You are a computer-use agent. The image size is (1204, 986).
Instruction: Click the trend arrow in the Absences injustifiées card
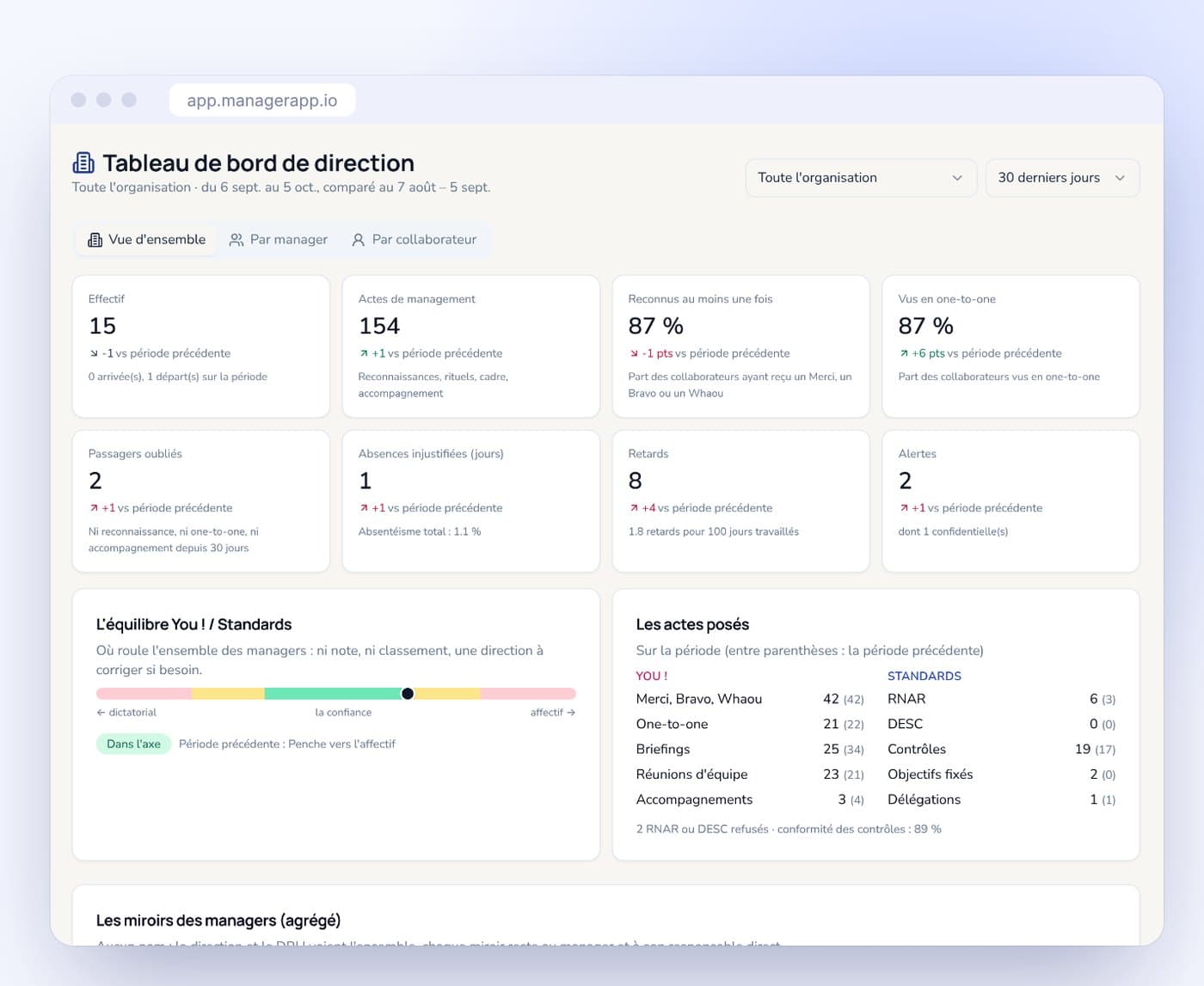click(x=364, y=508)
